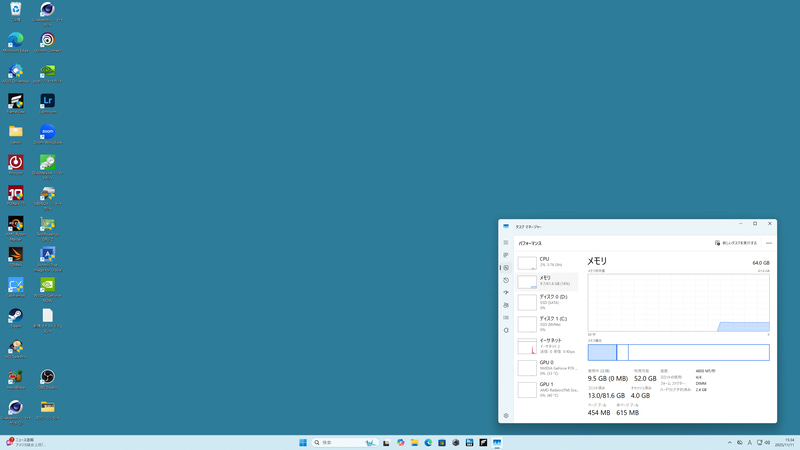Click the 4.0 GB cached value
Screen dimensions: 800x450
tap(640, 395)
